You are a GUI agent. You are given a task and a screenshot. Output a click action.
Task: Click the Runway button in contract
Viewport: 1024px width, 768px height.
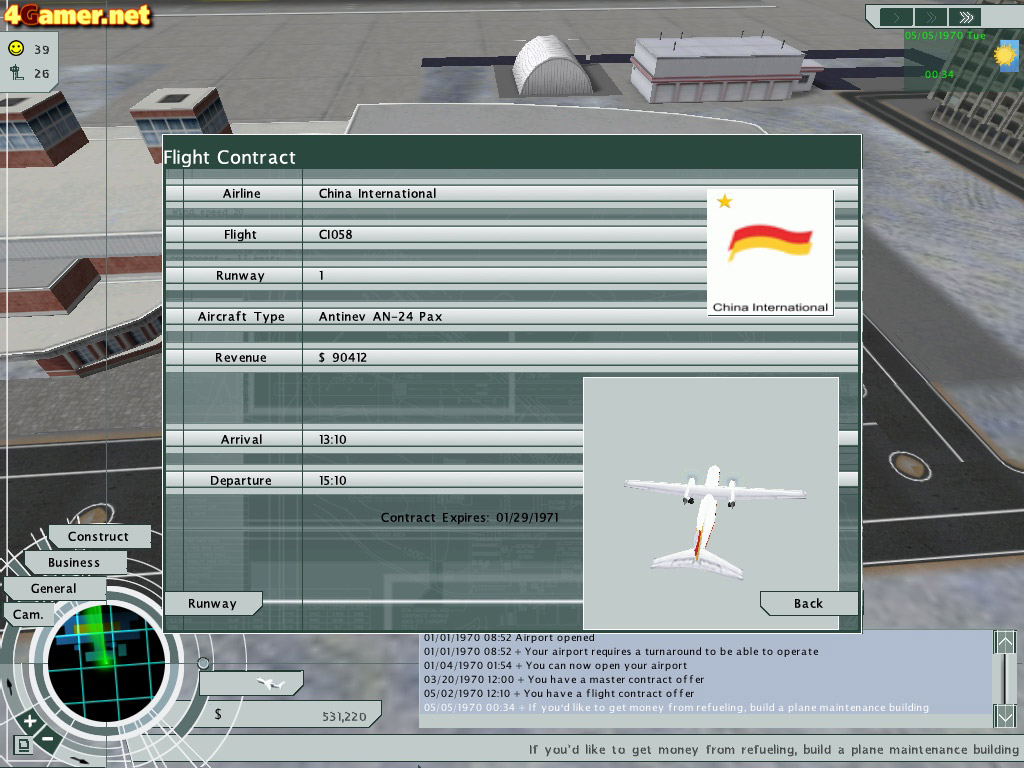213,603
